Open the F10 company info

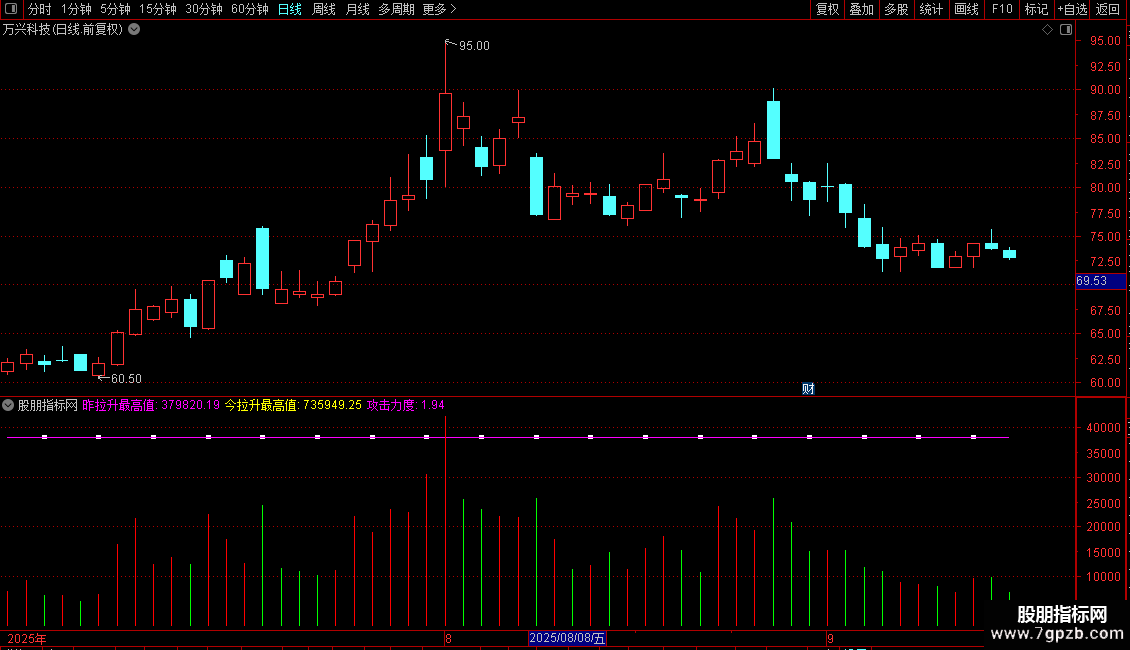click(1002, 9)
